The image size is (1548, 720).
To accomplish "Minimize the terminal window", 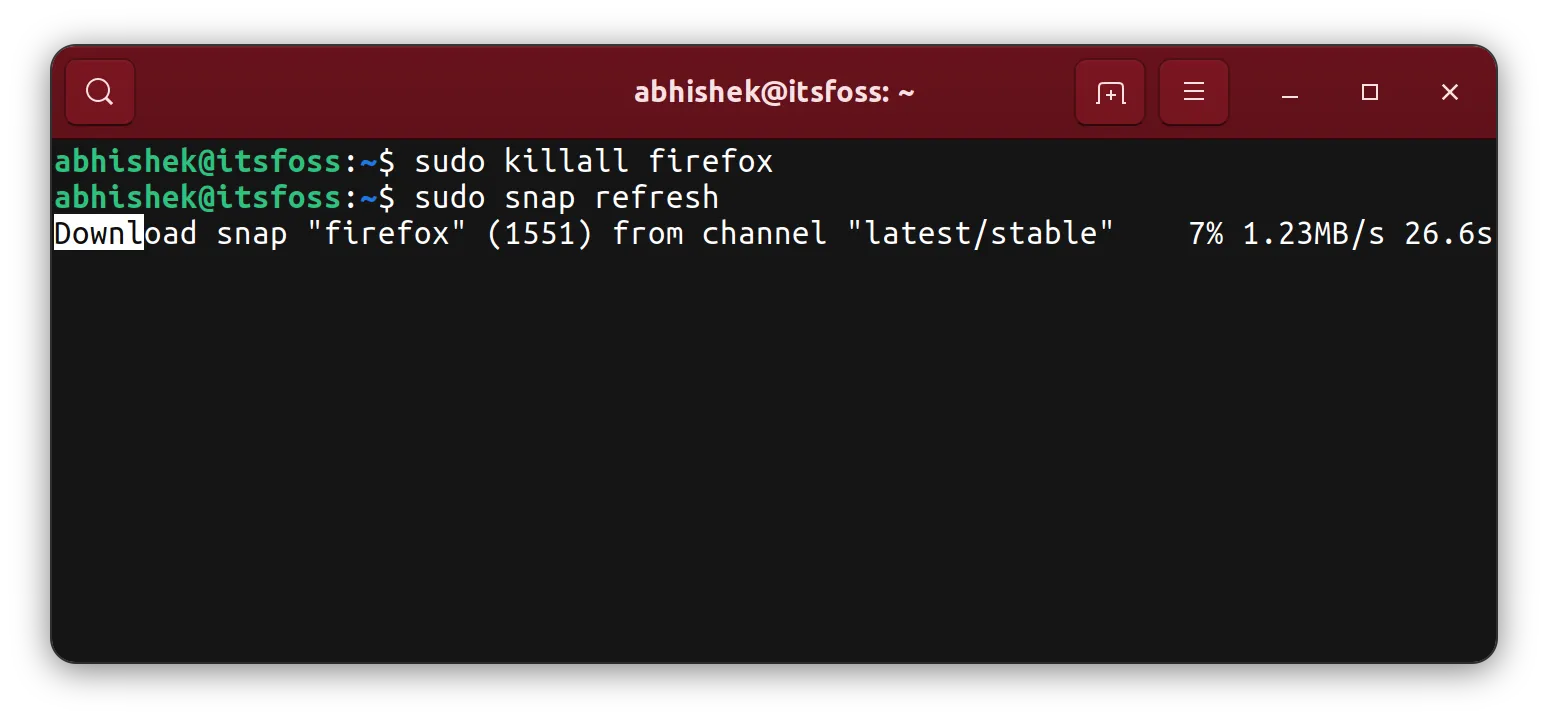I will (1289, 92).
